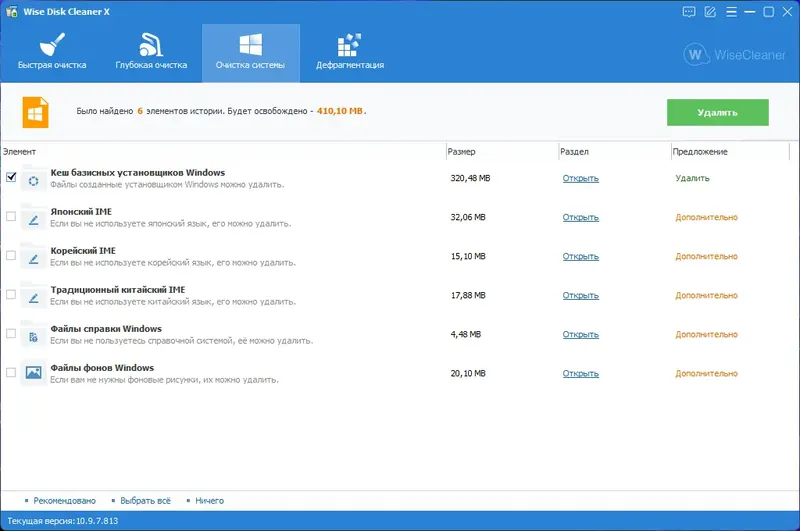Enable Традиционный китайский IME checkbox
800x531 pixels.
(11, 294)
